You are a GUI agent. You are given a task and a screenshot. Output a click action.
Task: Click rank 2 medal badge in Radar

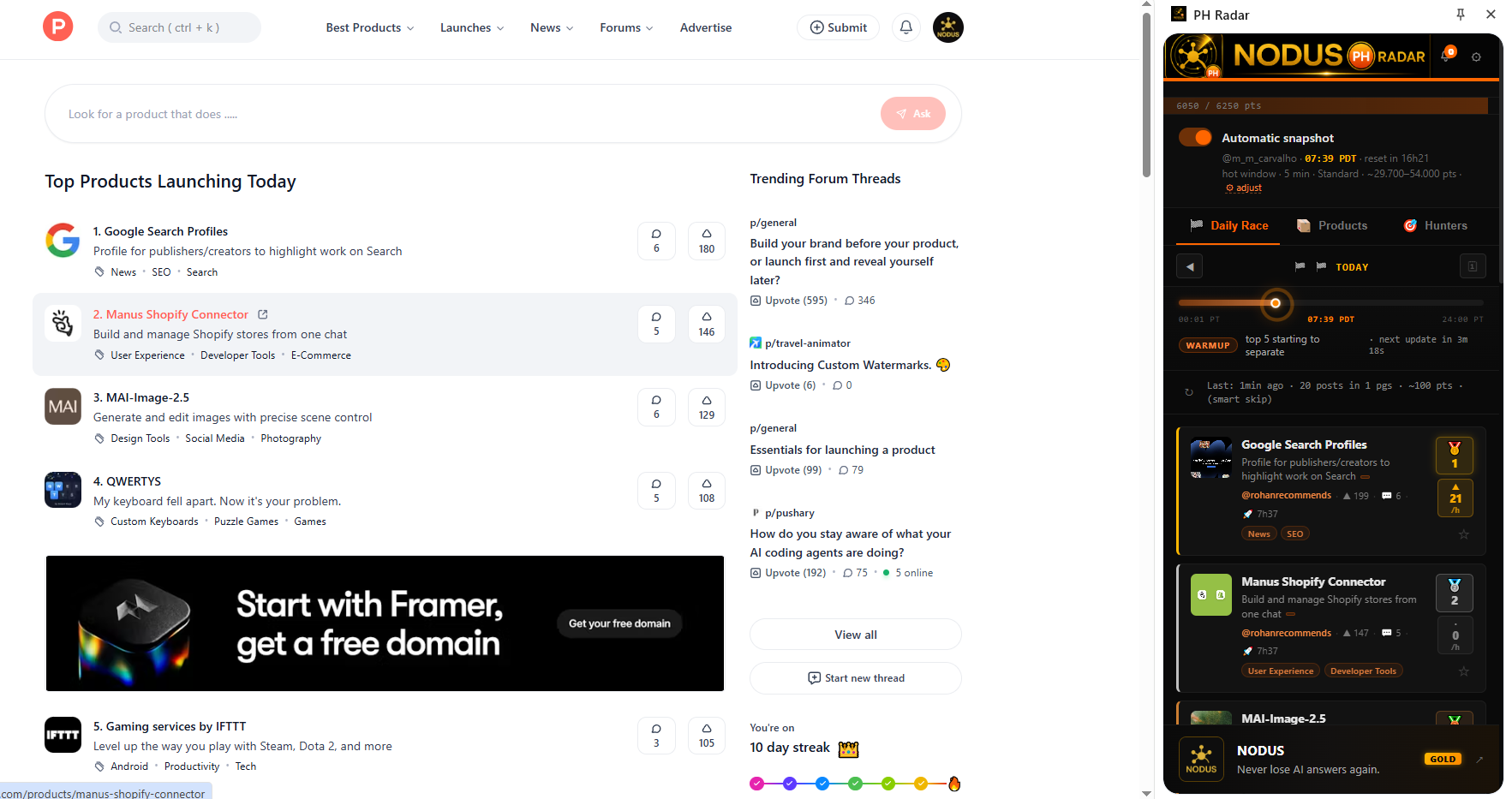(x=1455, y=593)
